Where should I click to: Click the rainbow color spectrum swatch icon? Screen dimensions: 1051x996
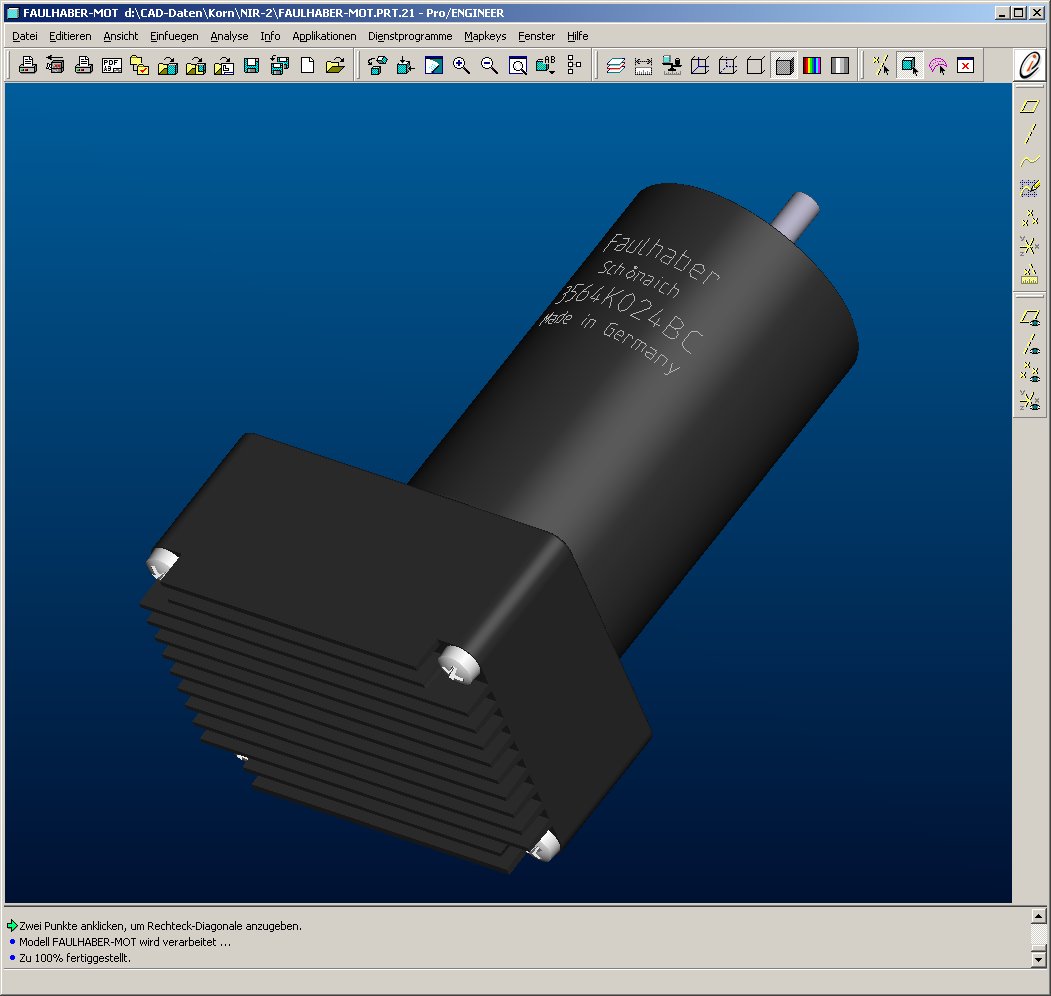pyautogui.click(x=812, y=65)
